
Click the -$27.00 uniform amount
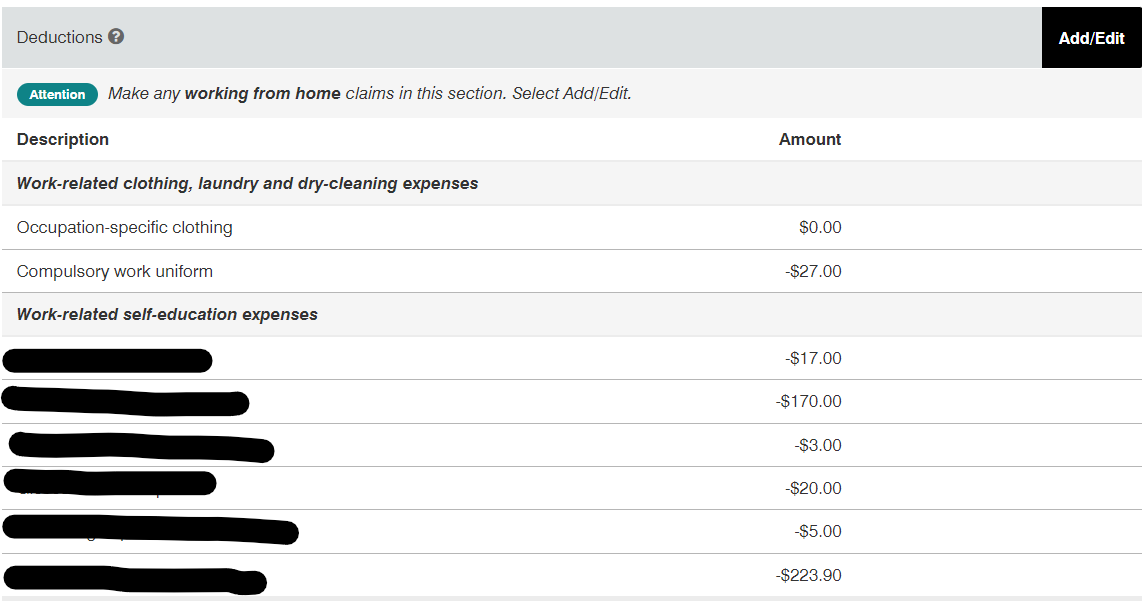tap(813, 271)
